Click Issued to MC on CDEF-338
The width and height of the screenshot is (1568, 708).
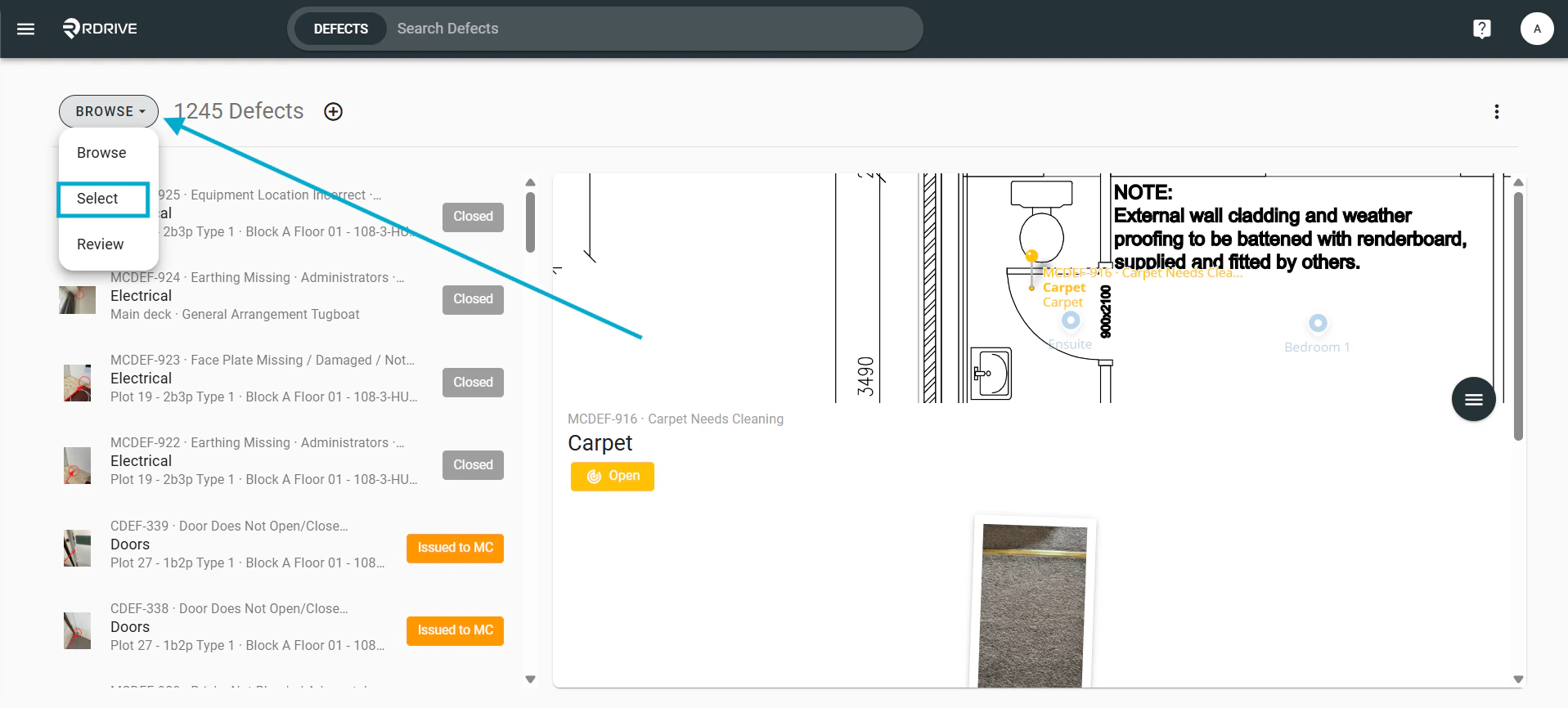(455, 630)
